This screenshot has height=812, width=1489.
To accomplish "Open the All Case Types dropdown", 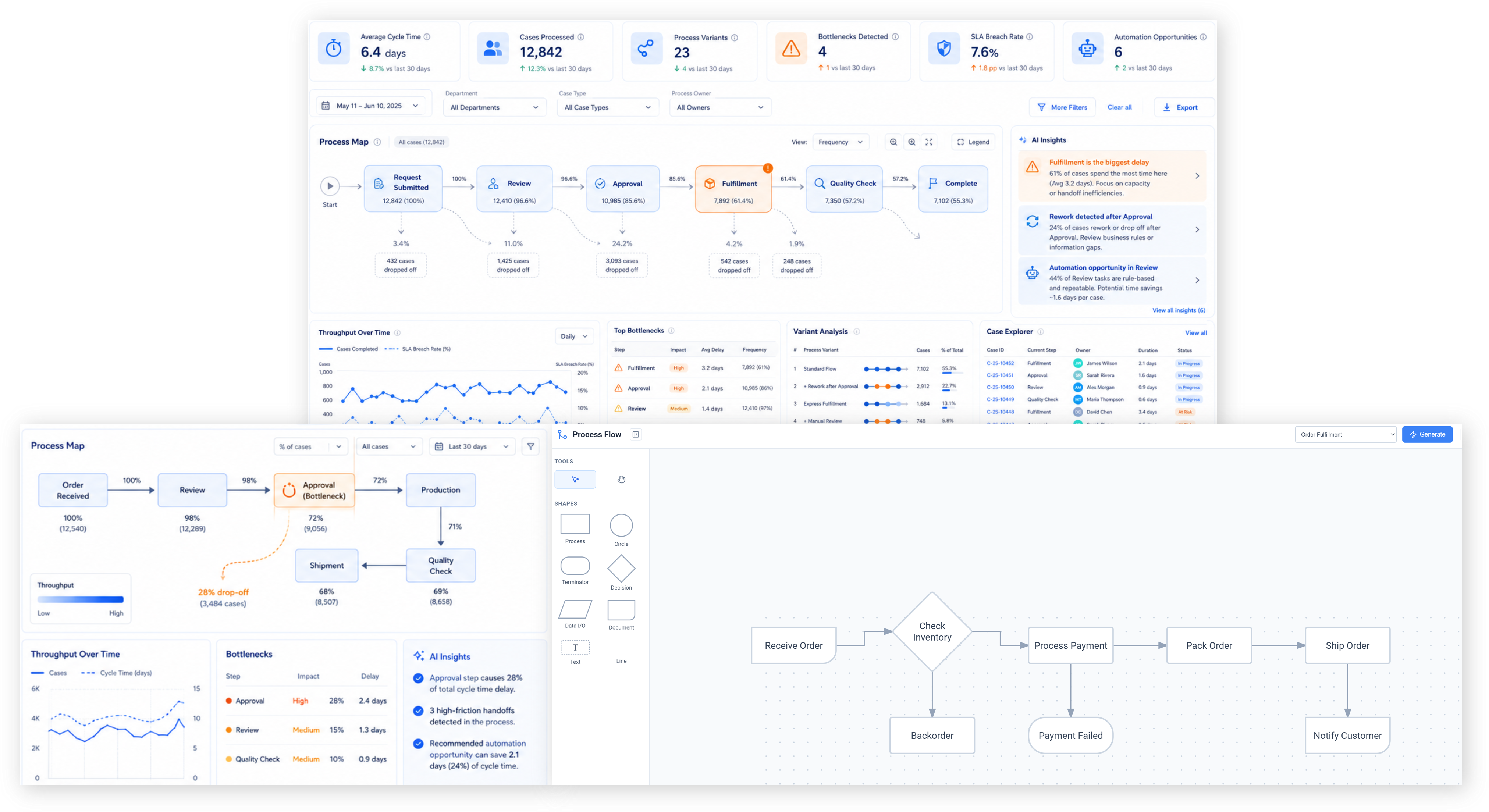I will tap(608, 107).
